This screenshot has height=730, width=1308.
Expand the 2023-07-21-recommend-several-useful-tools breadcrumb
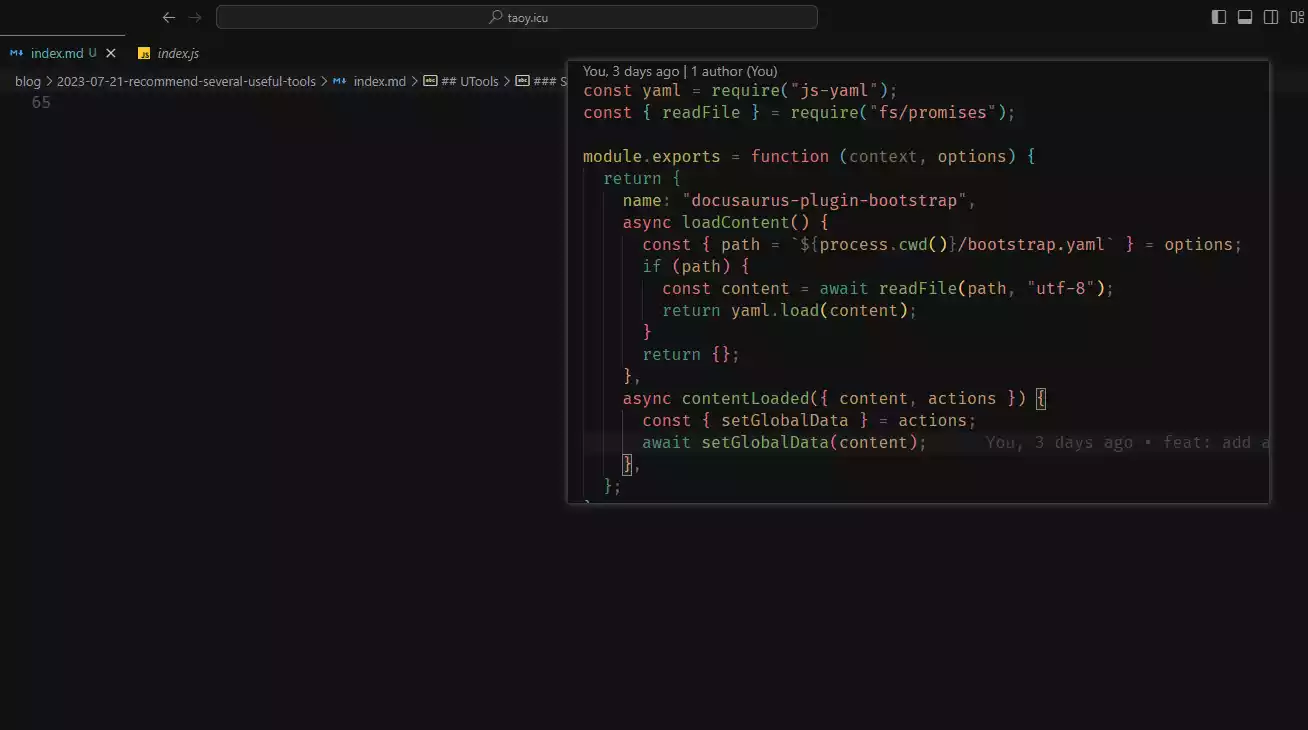186,82
